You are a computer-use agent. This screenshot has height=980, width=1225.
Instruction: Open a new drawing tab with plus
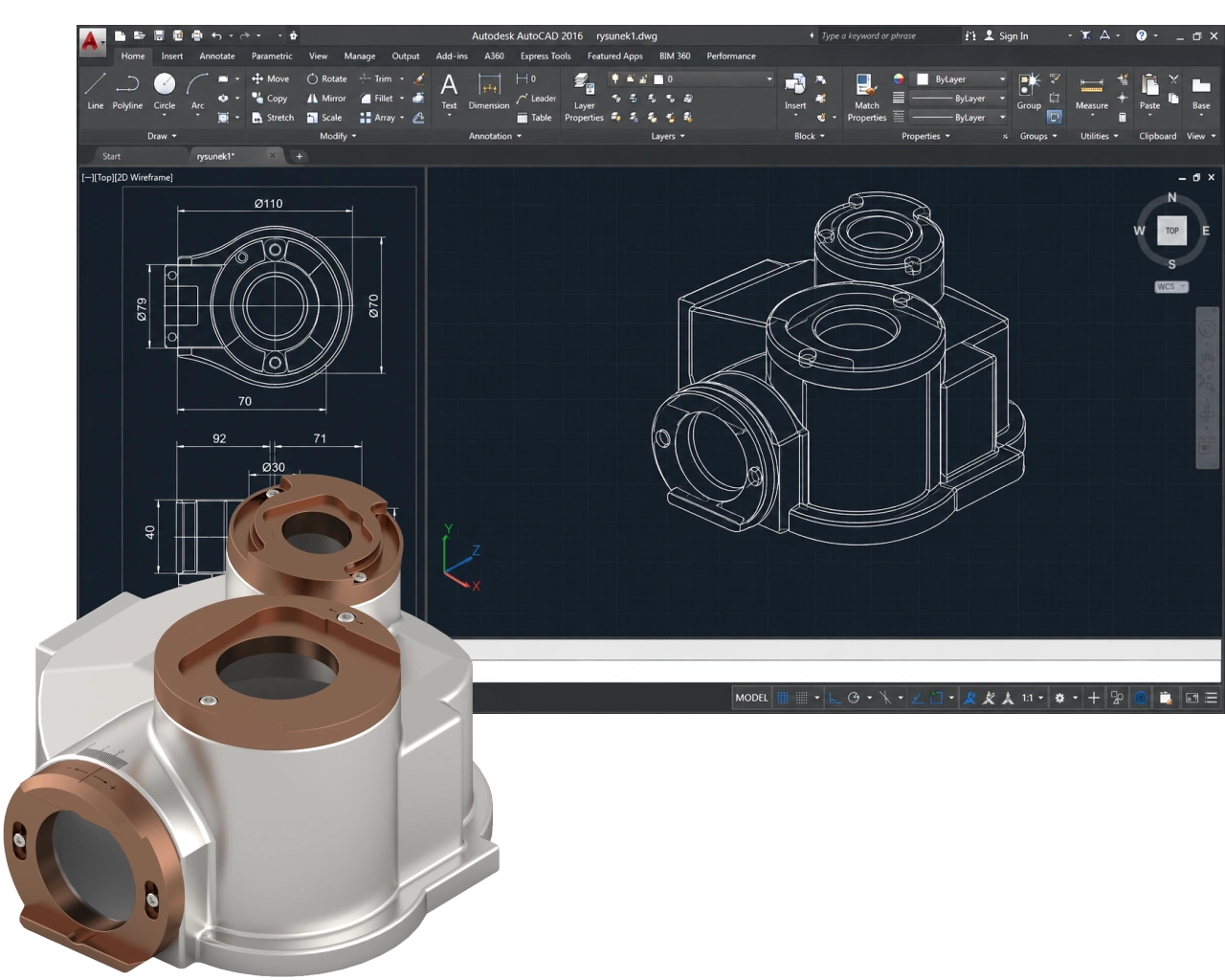(x=300, y=156)
